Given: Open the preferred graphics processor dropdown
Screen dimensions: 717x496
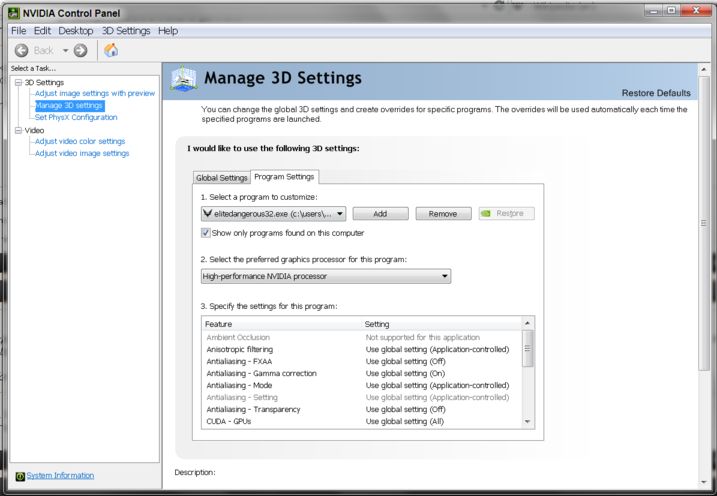Looking at the screenshot, I should pyautogui.click(x=326, y=276).
